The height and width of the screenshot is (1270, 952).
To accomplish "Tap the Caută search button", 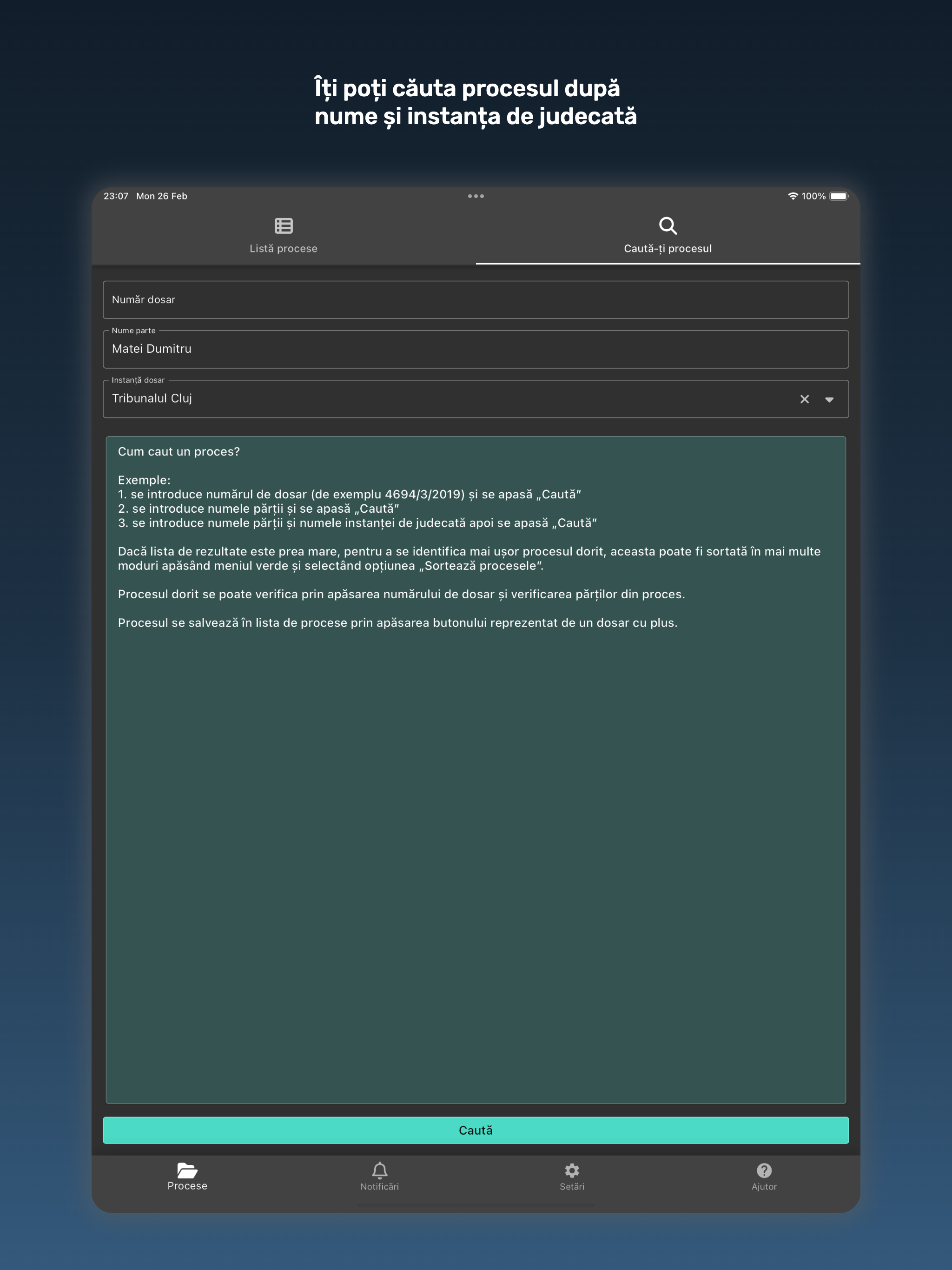I will 476,1130.
